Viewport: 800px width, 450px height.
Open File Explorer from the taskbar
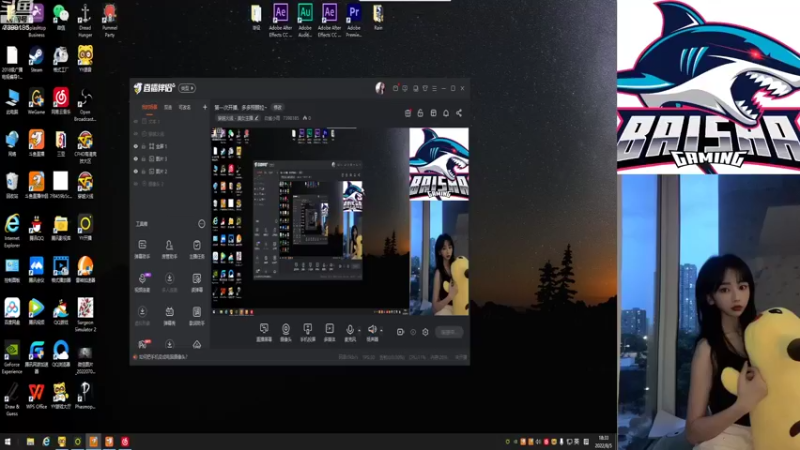[x=31, y=441]
